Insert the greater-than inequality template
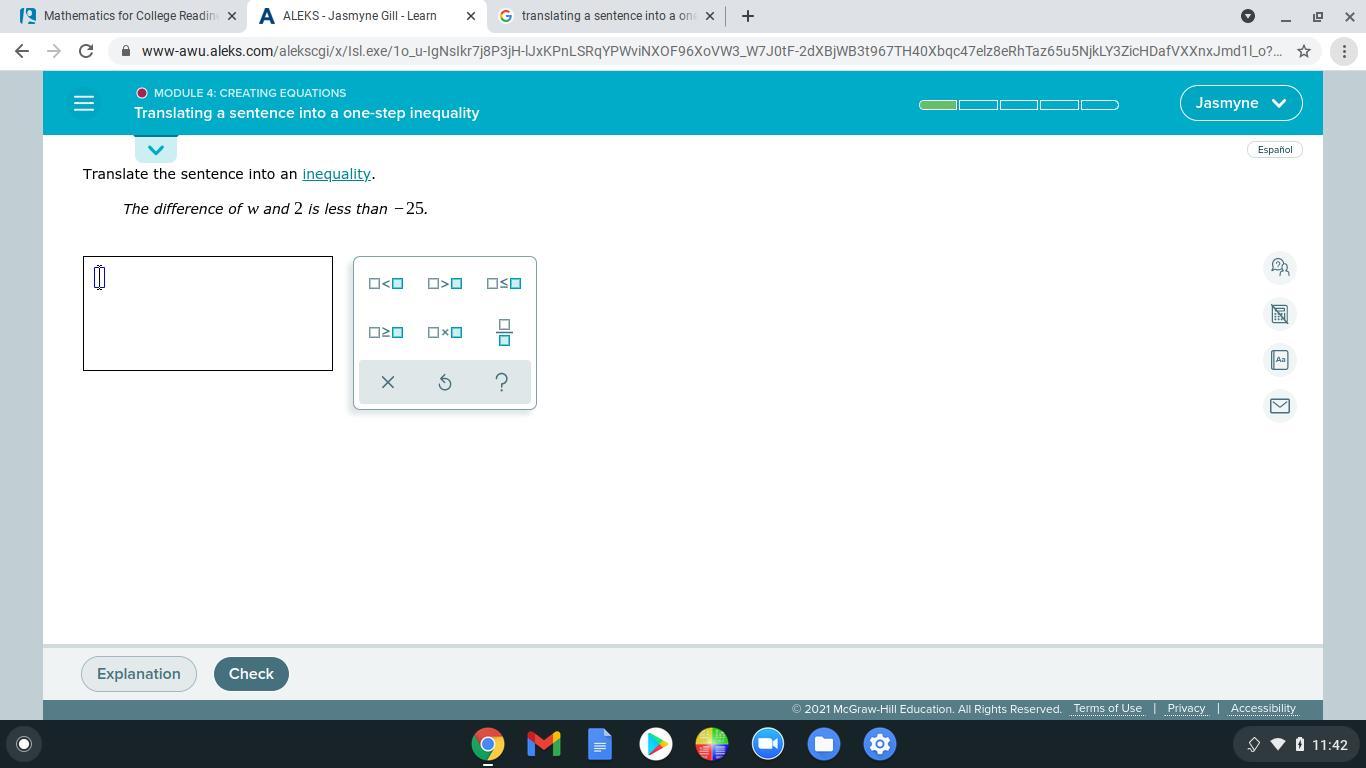Screen dimensions: 1366x768 click(445, 284)
